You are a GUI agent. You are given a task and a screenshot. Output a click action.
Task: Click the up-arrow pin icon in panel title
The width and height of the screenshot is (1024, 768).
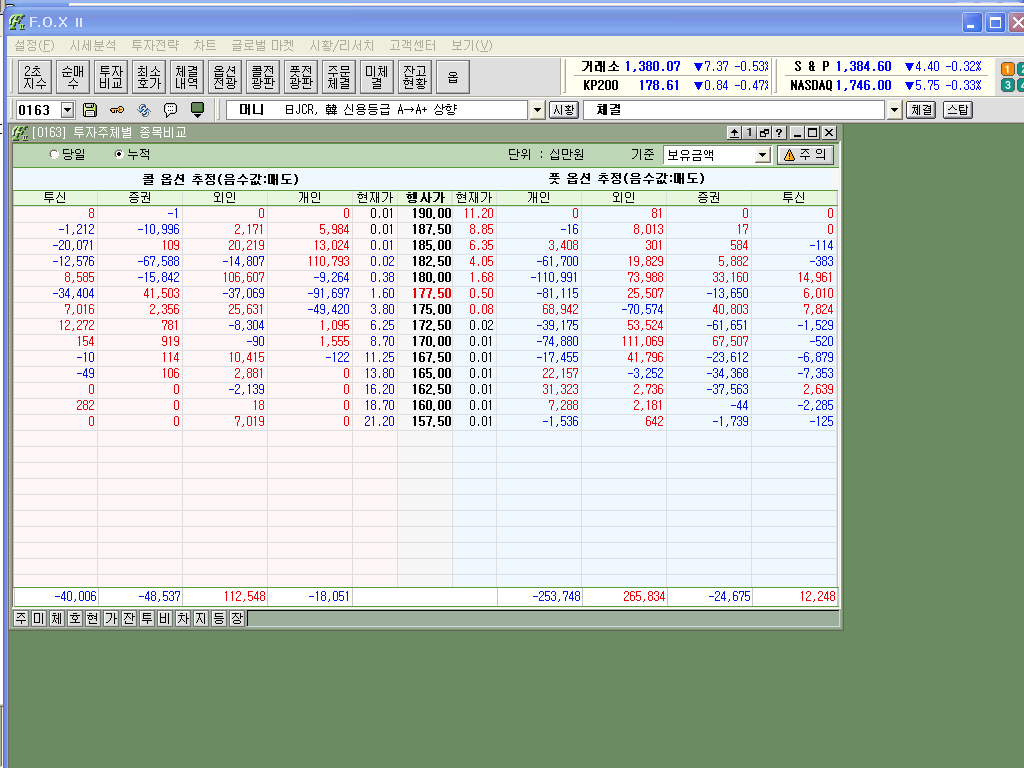click(x=733, y=132)
